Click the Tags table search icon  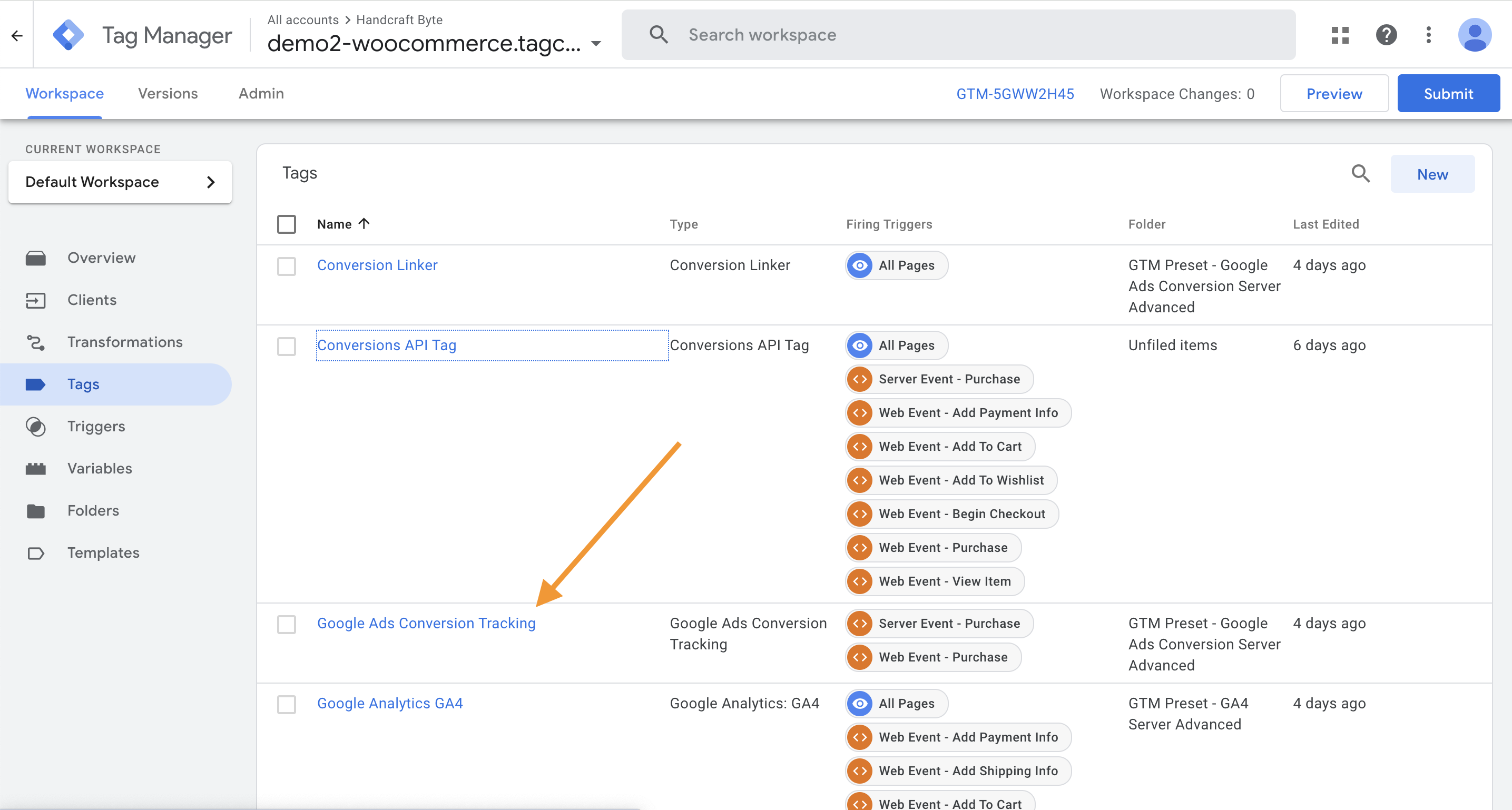(x=1361, y=174)
